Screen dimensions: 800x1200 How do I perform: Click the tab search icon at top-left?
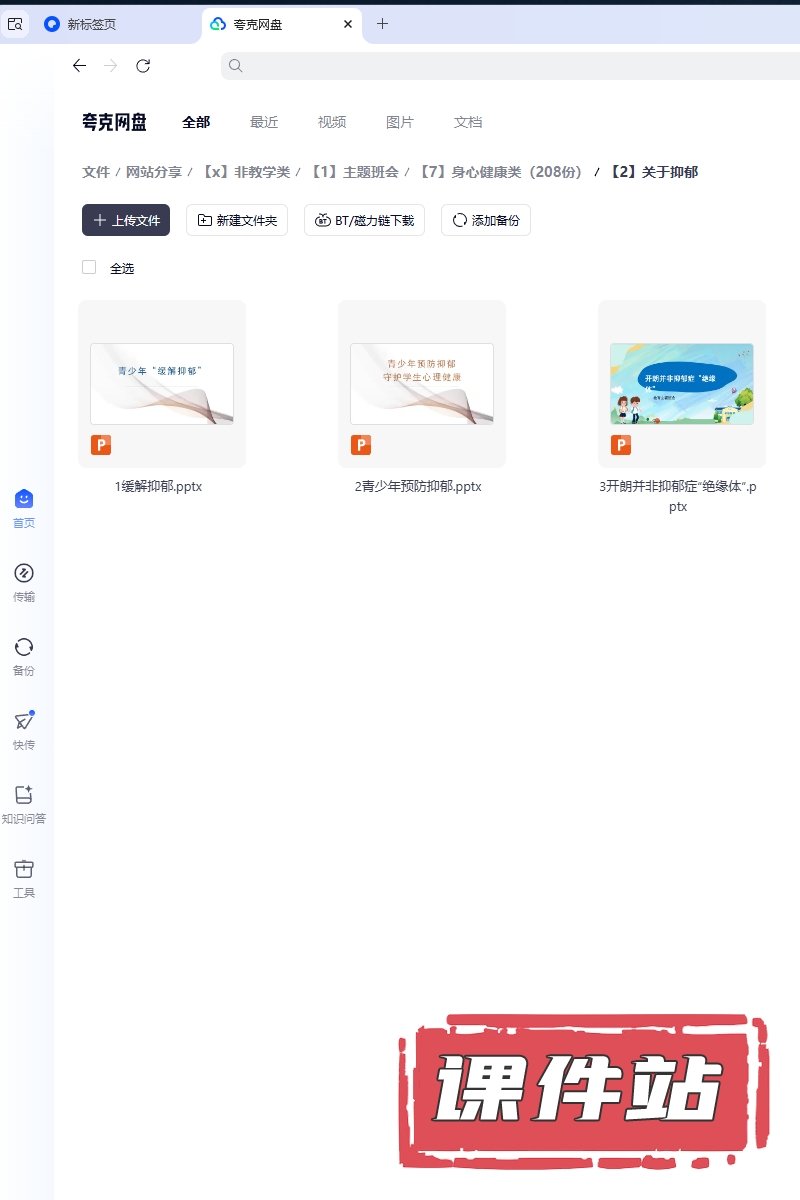click(15, 24)
